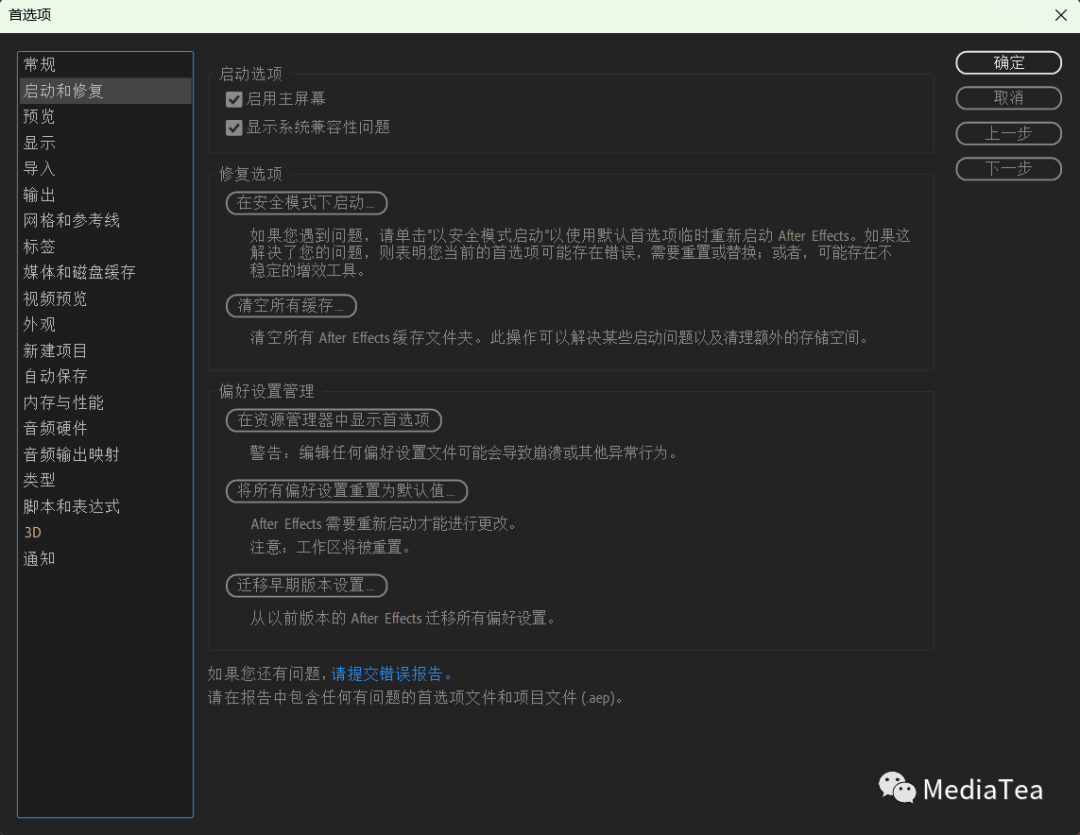The image size is (1080, 835).
Task: Close the 首选项 dialog window
Action: pos(1061,15)
